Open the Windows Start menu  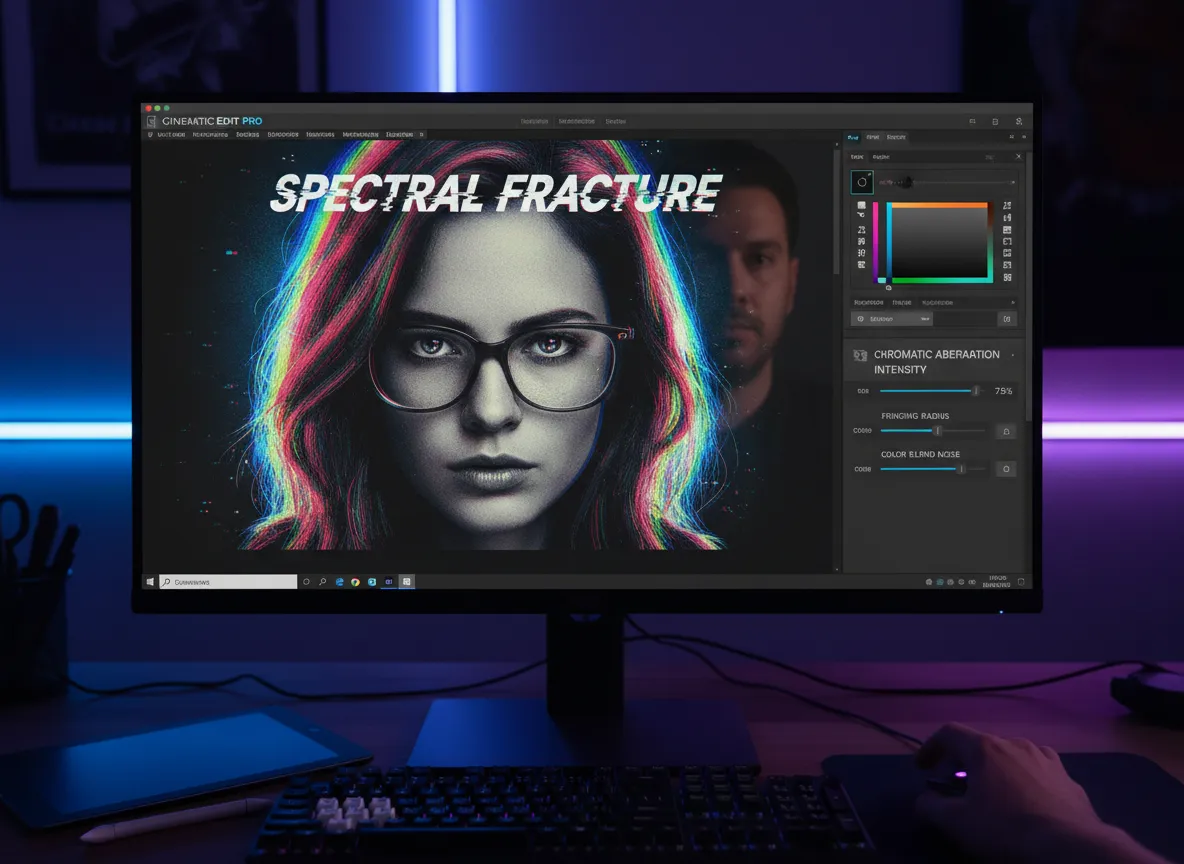click(x=151, y=581)
